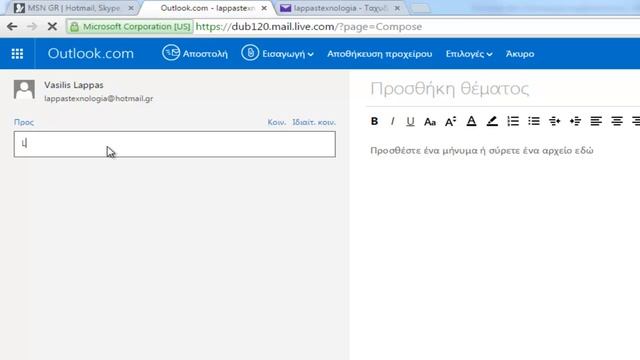Open the font face picker Aa
The width and height of the screenshot is (640, 360).
pos(430,122)
